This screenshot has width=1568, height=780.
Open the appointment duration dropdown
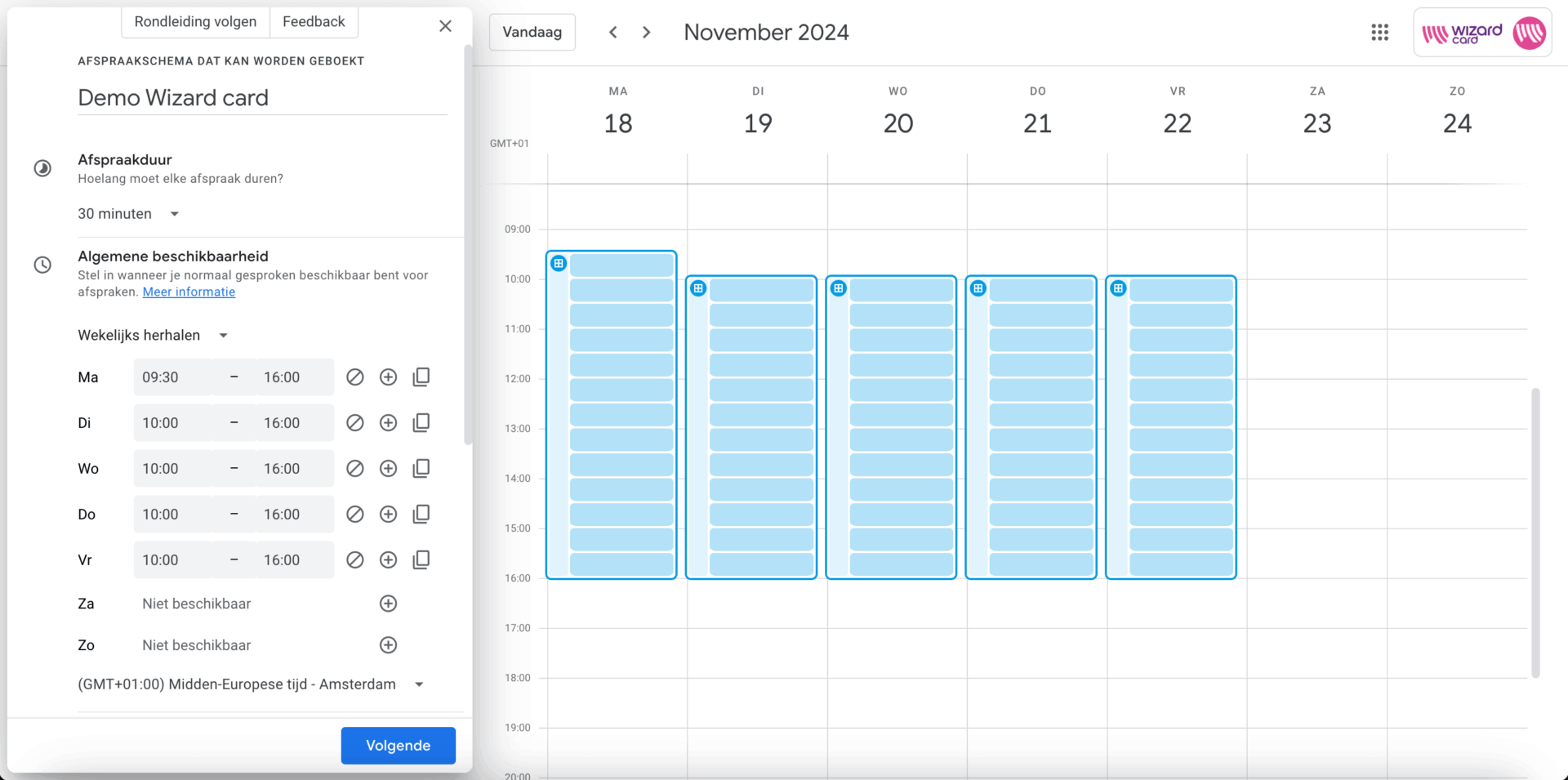click(128, 214)
